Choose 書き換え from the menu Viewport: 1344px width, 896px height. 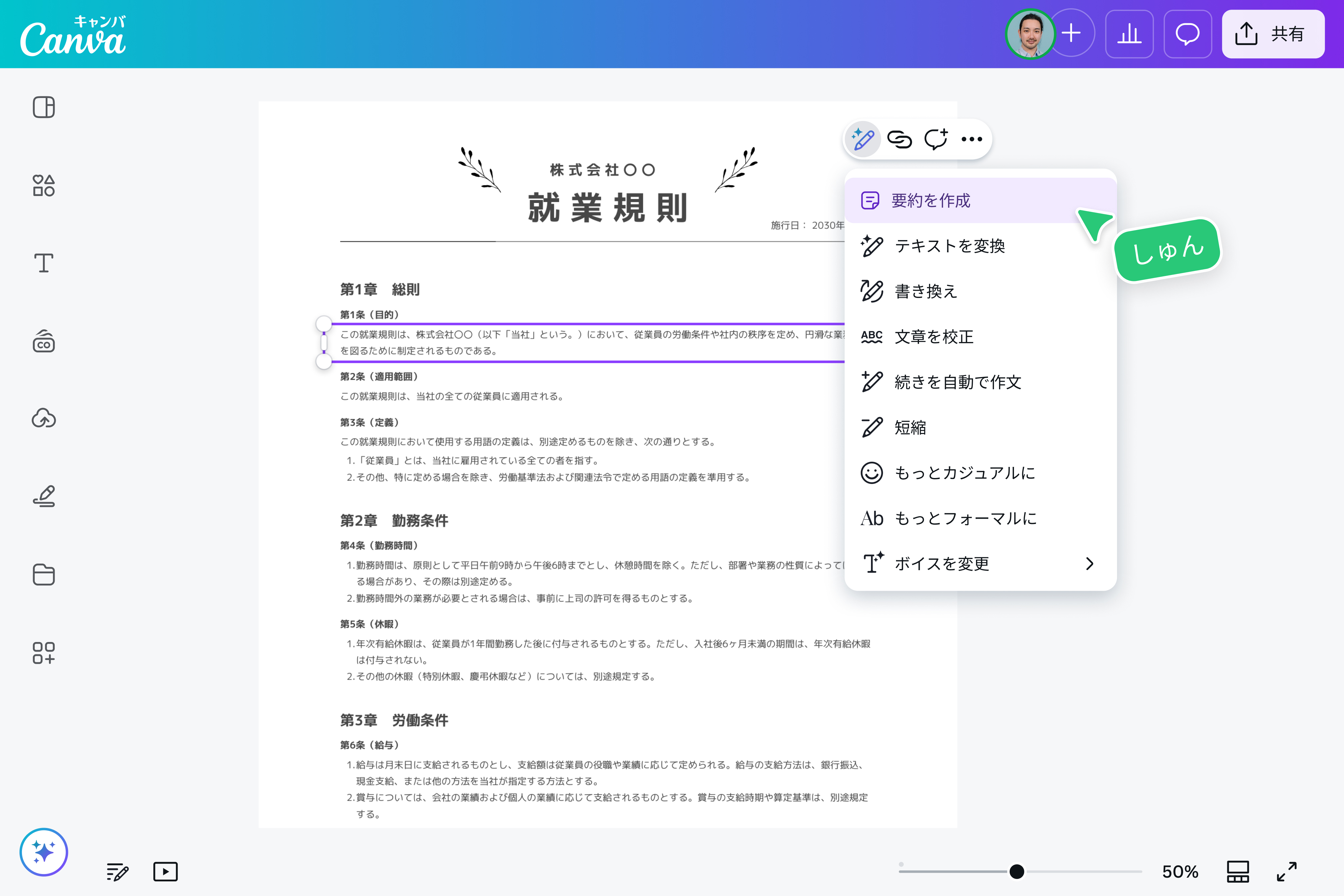point(981,291)
